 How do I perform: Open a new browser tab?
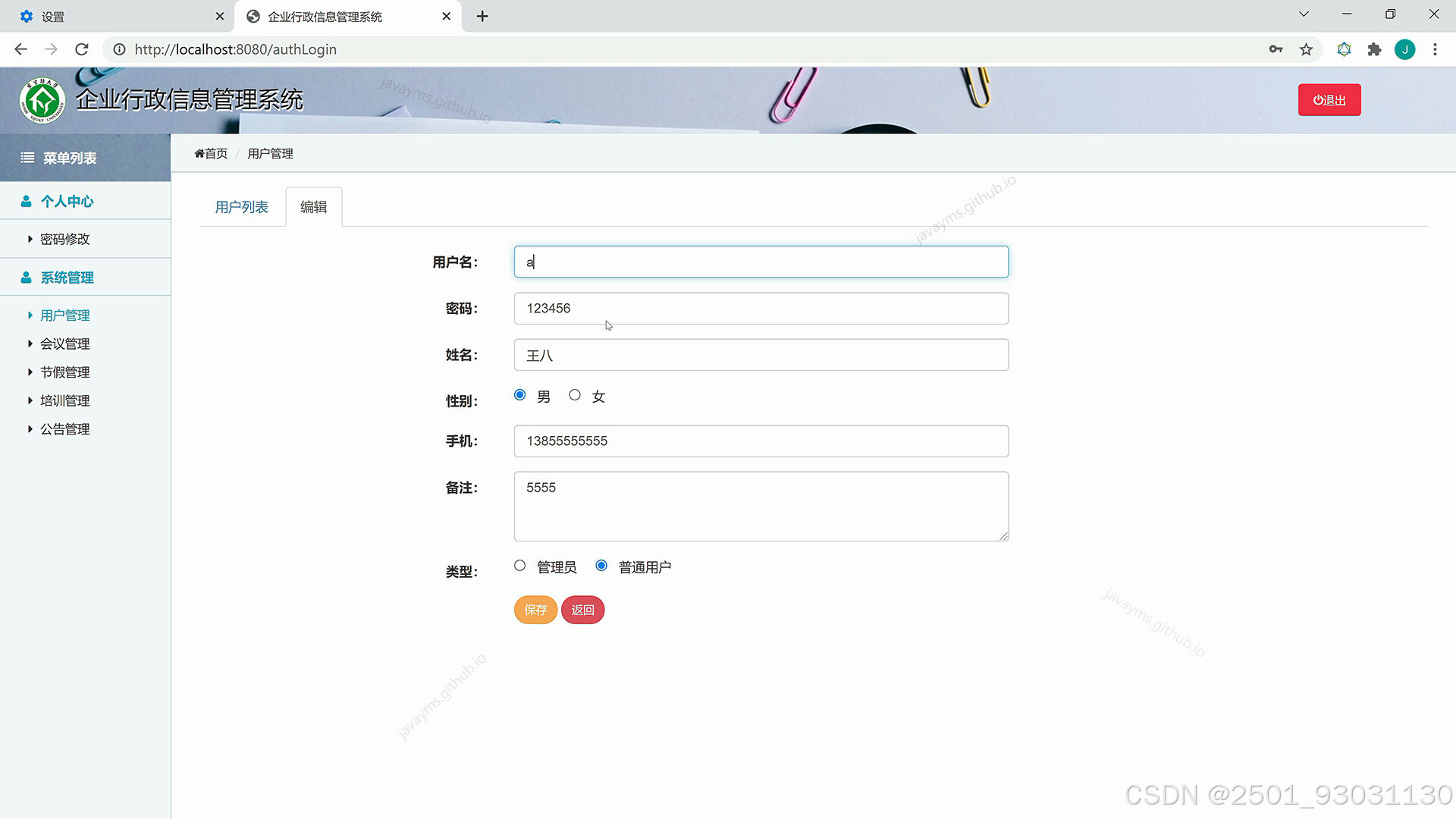pos(482,16)
